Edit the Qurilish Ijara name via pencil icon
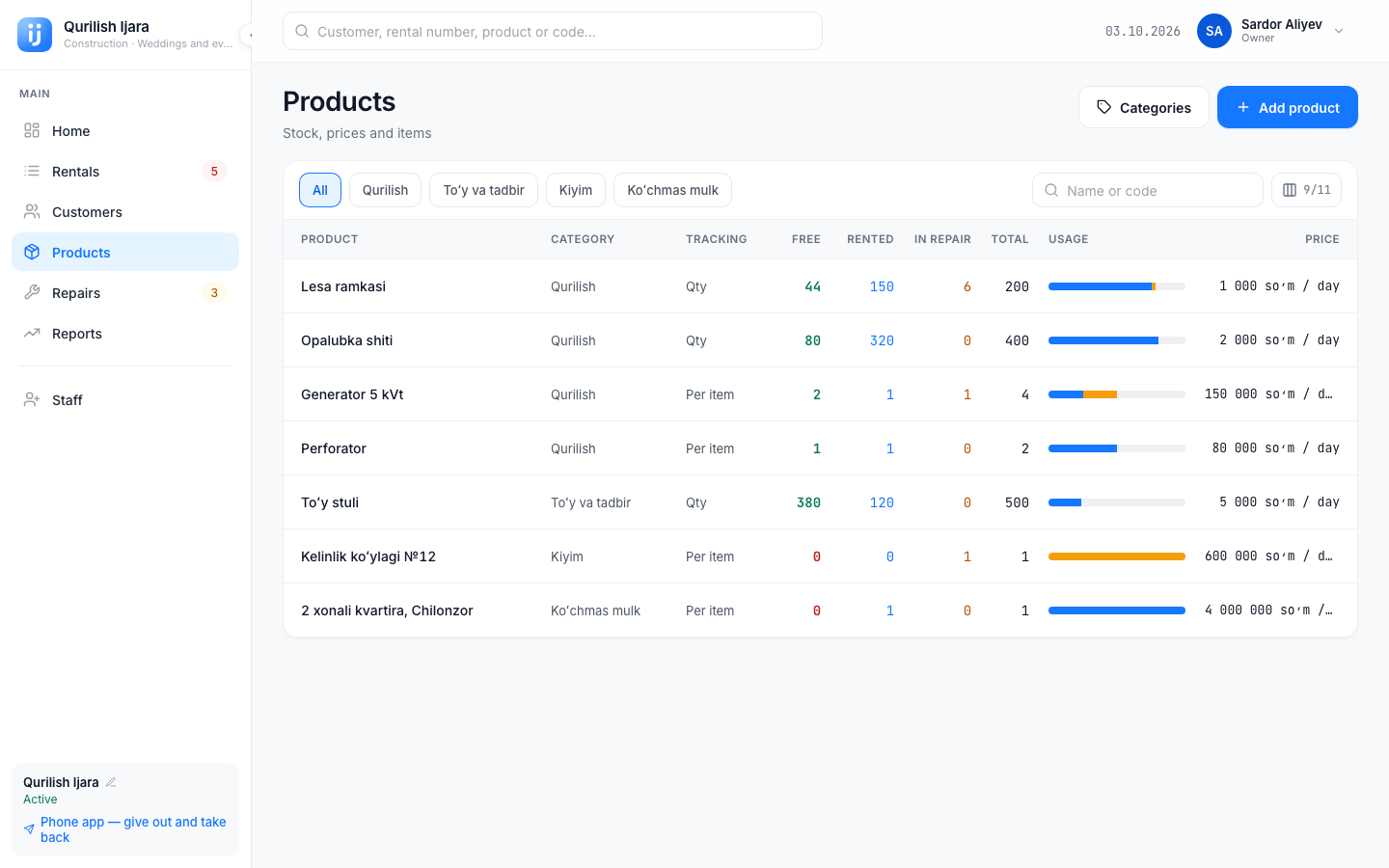Image resolution: width=1389 pixels, height=868 pixels. click(x=111, y=782)
